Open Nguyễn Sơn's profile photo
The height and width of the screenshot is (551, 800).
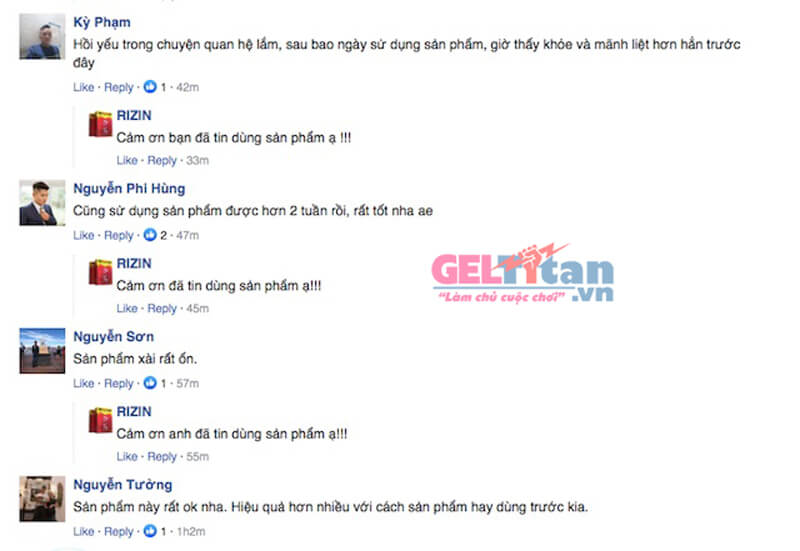pyautogui.click(x=42, y=350)
